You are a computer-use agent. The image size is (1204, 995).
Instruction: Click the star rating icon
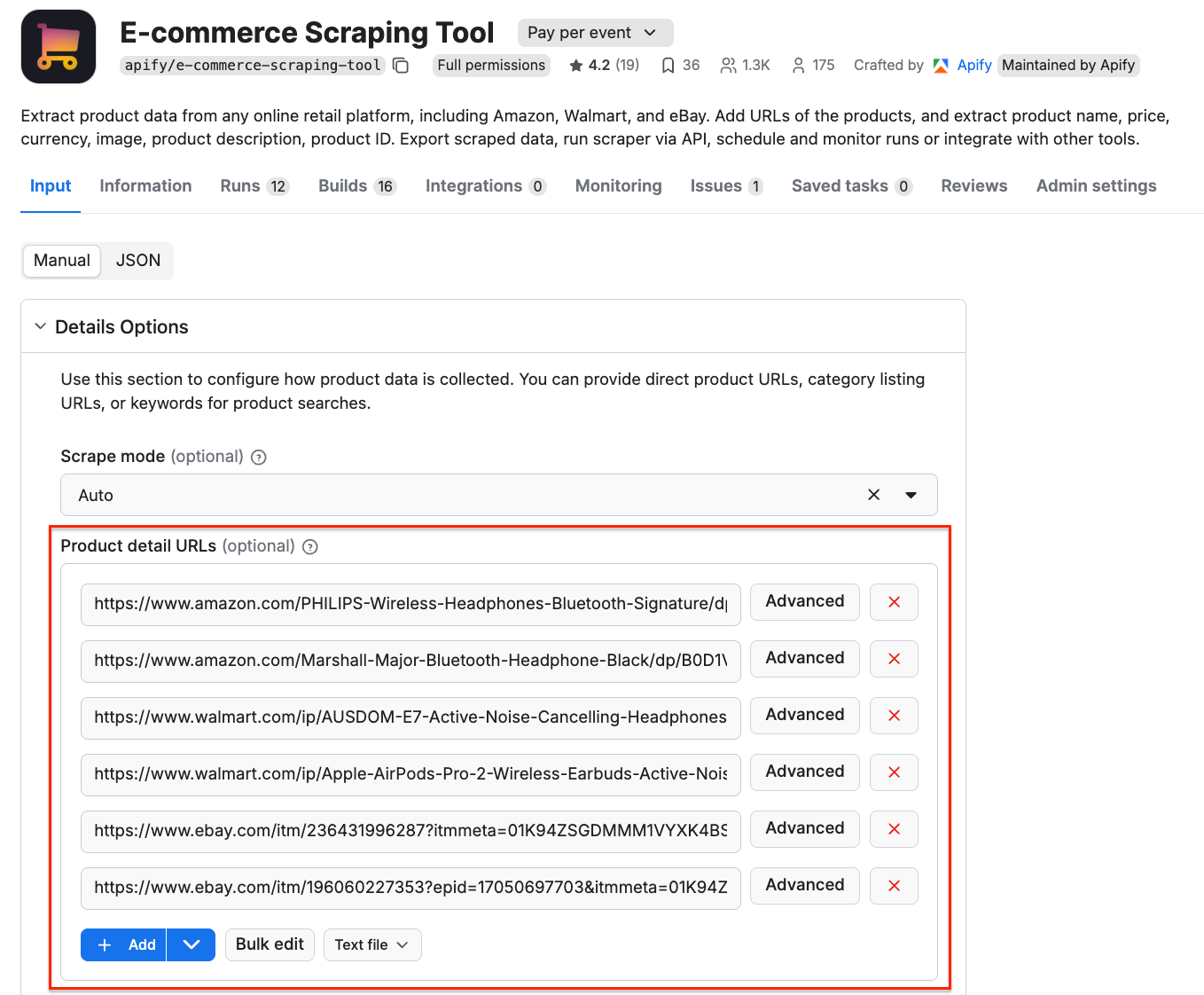pyautogui.click(x=575, y=64)
